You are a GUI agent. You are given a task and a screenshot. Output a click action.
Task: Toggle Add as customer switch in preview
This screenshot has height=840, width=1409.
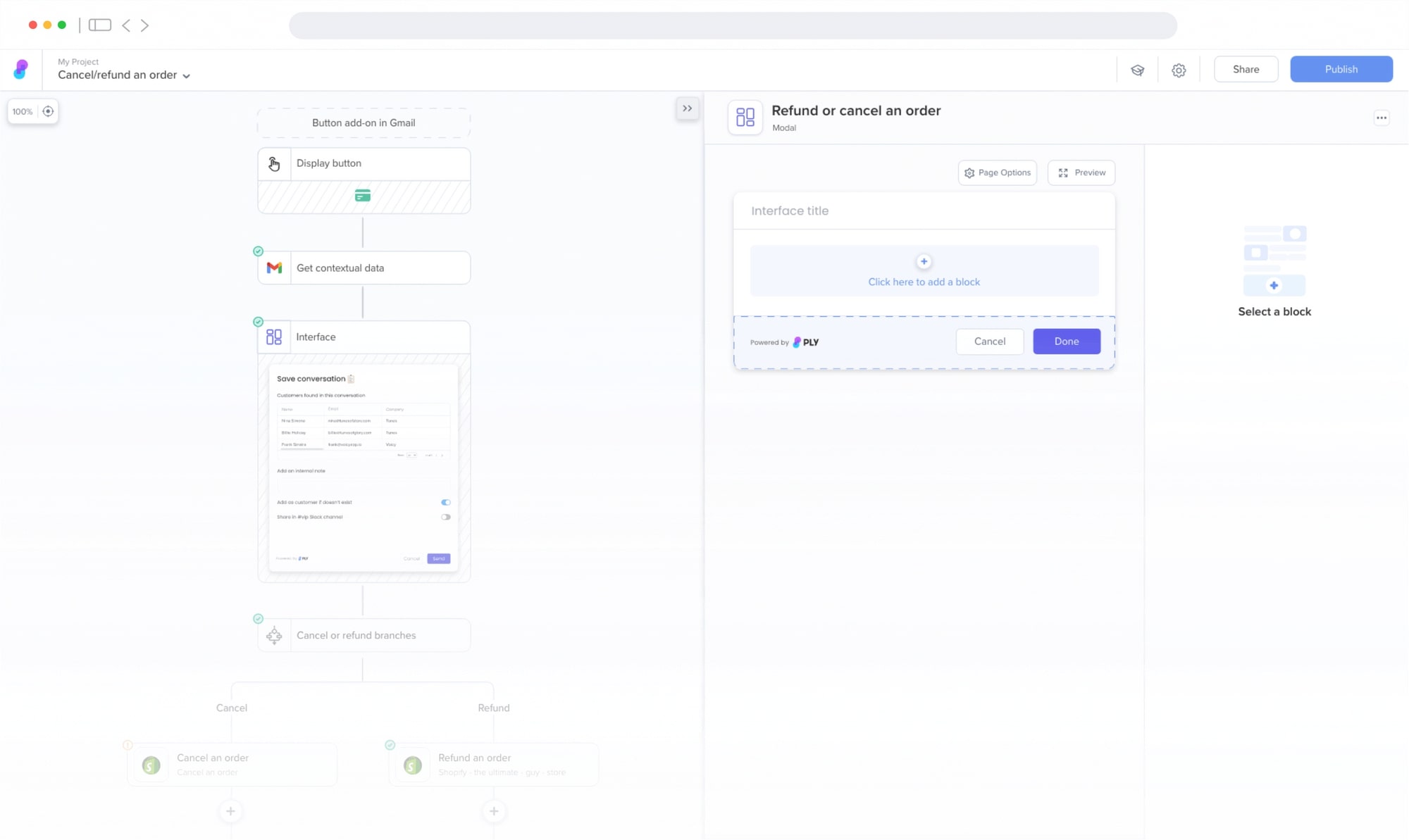[x=445, y=502]
